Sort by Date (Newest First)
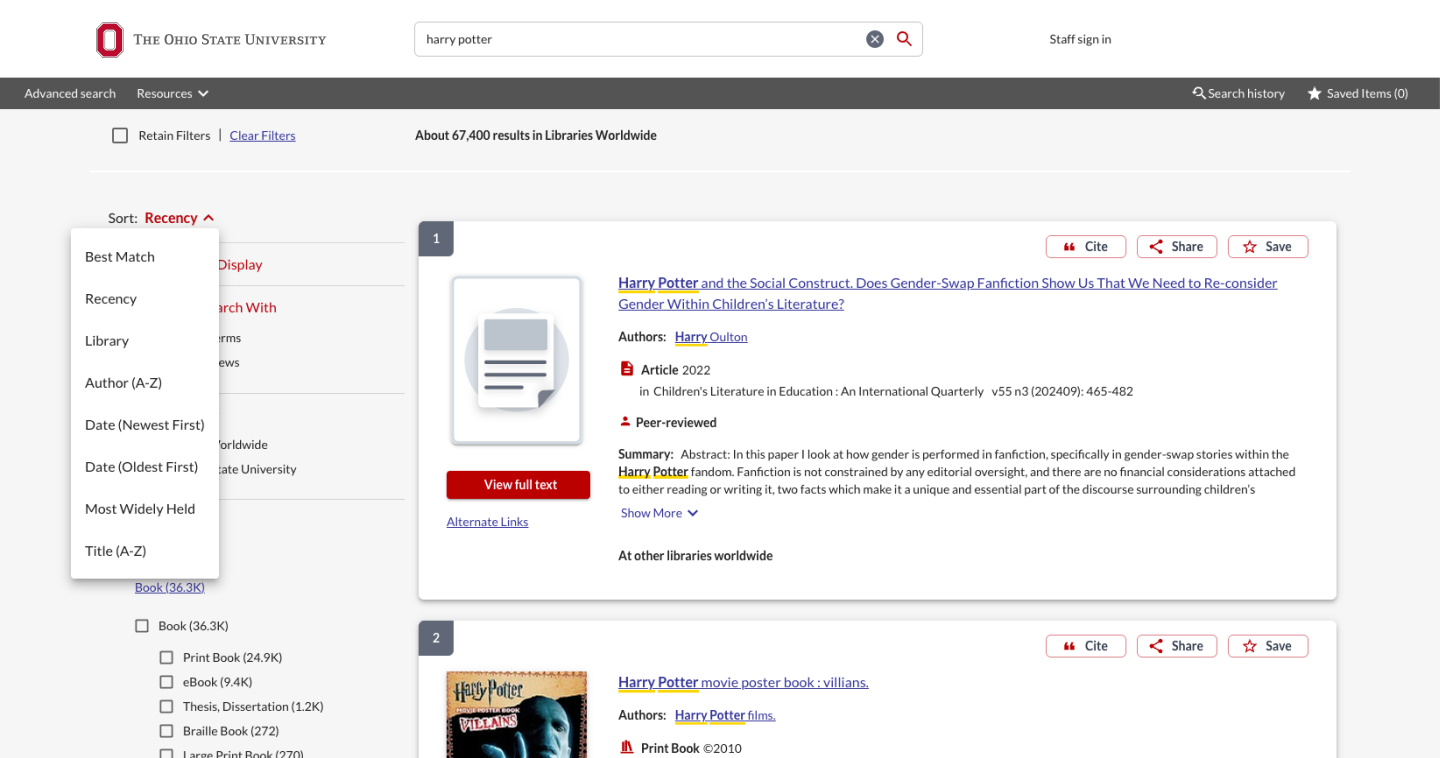Viewport: 1440px width, 758px height. tap(145, 425)
